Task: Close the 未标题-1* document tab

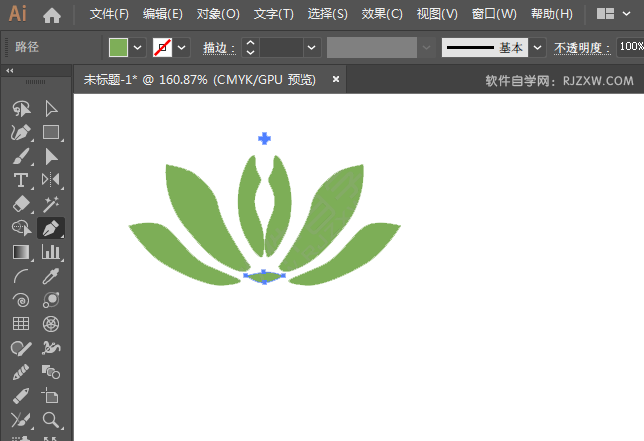Action: tap(336, 79)
